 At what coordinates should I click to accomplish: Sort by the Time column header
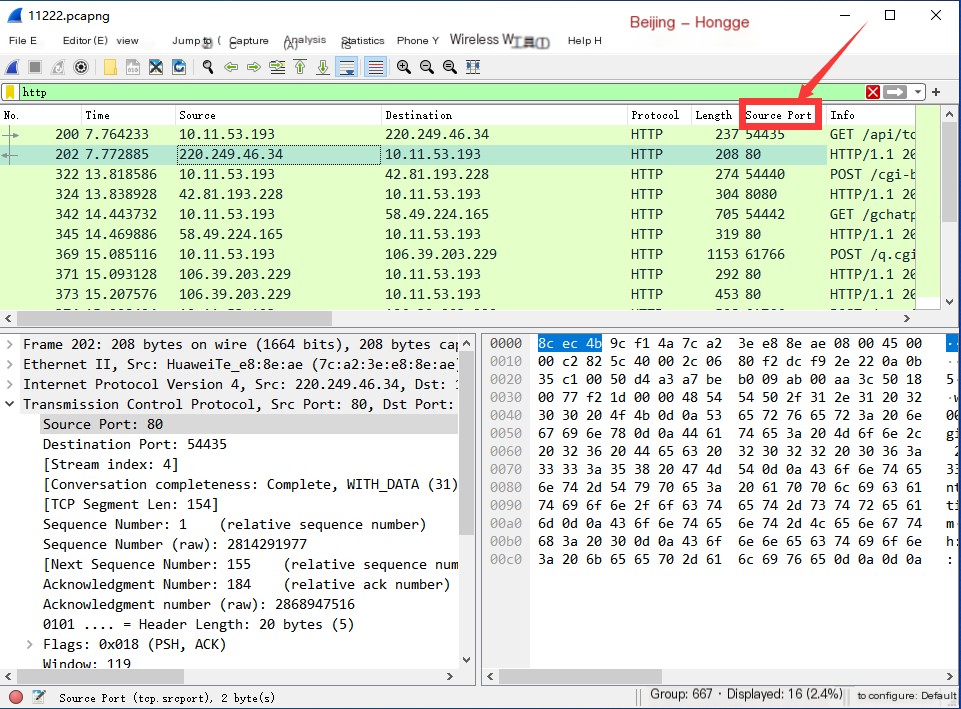click(128, 115)
